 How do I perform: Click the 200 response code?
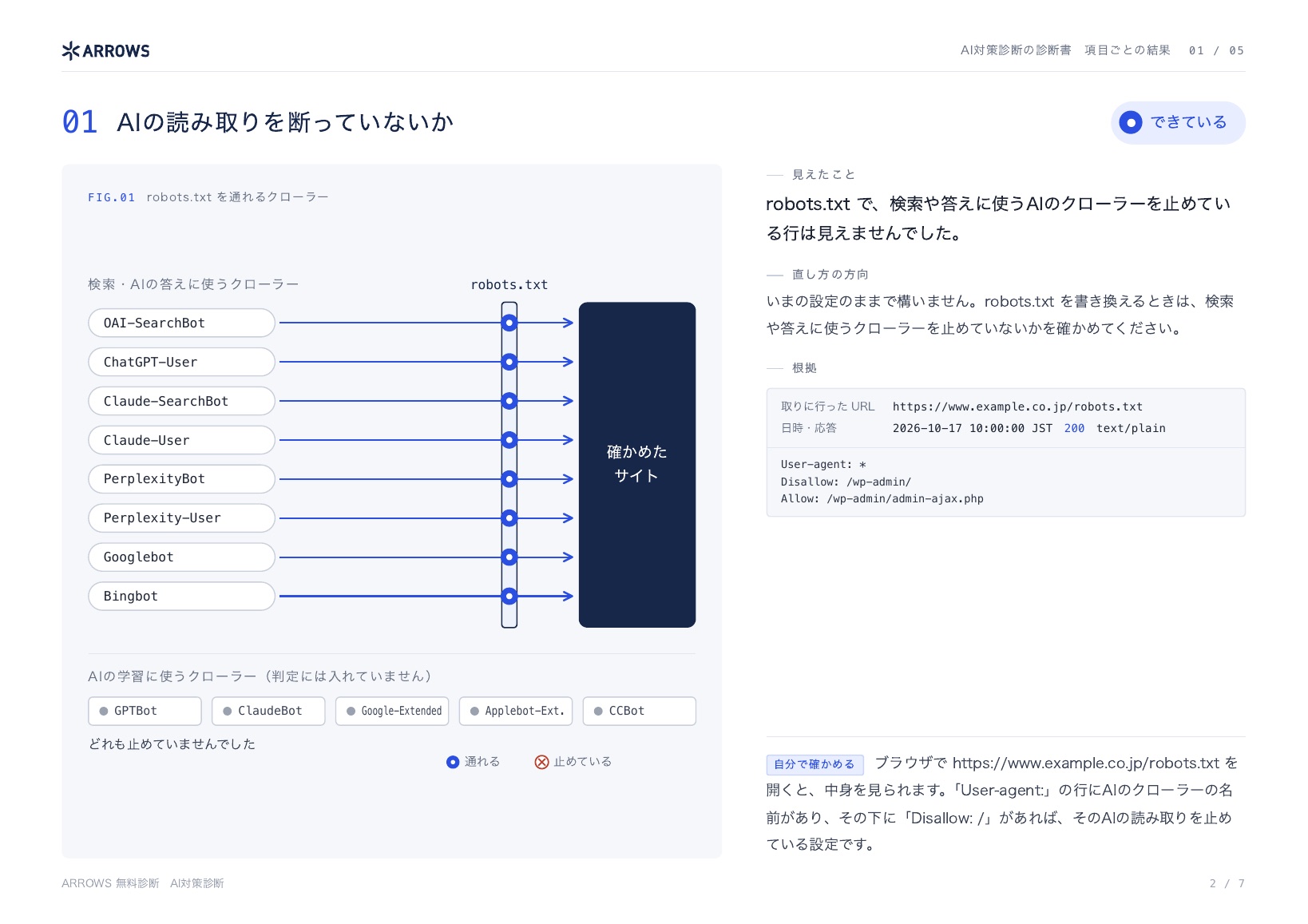pyautogui.click(x=1074, y=429)
